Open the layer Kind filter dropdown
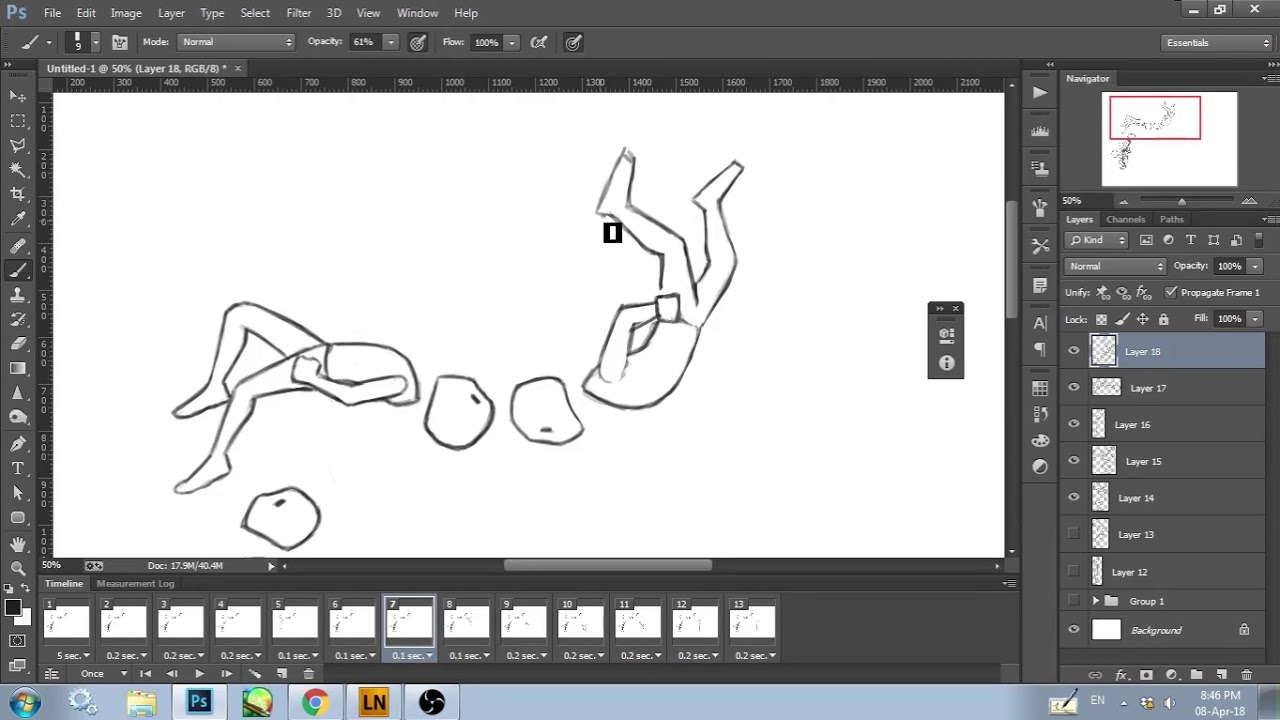This screenshot has height=720, width=1280. pyautogui.click(x=1097, y=240)
